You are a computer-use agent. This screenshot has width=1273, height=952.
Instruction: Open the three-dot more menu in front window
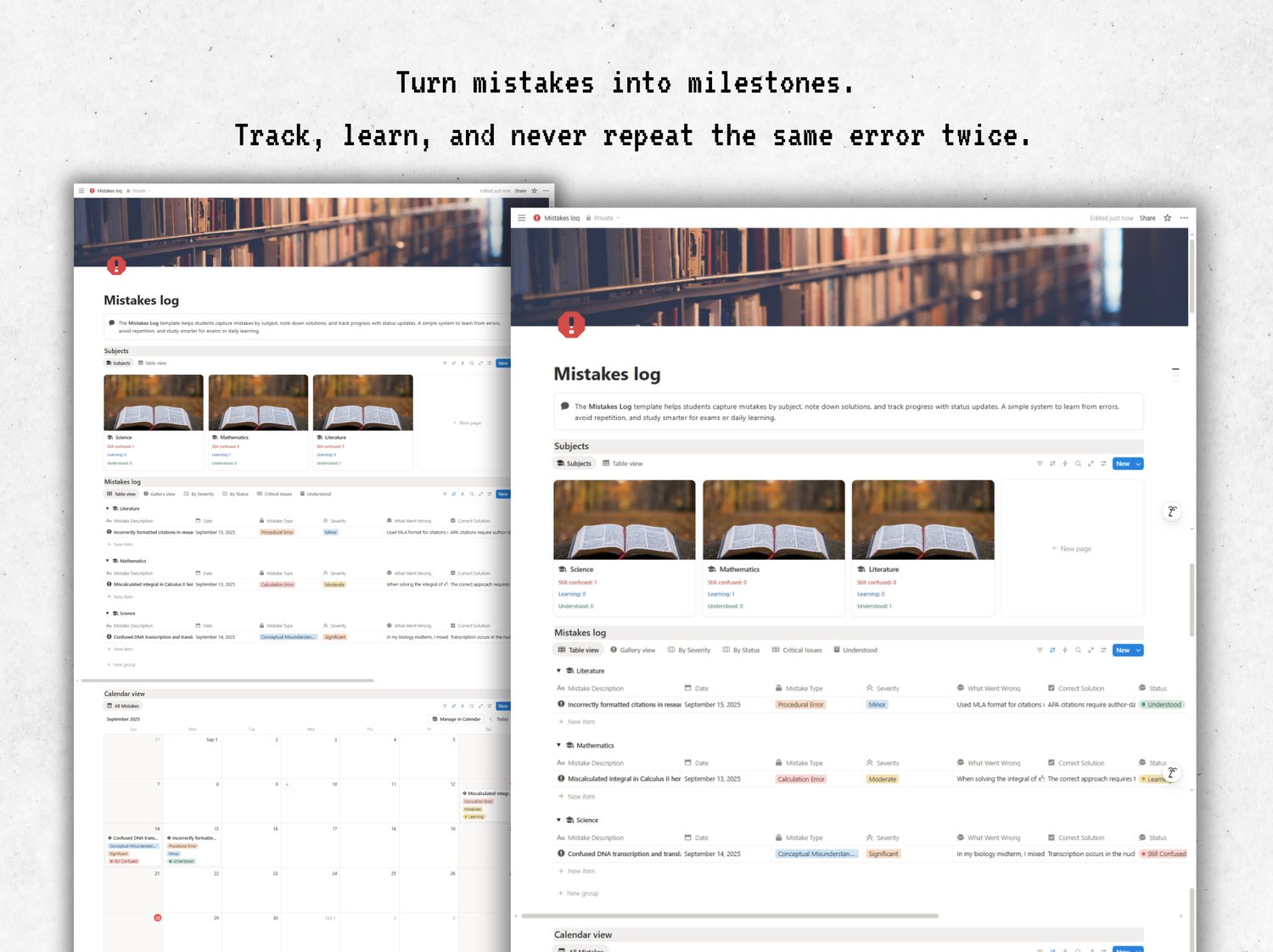tap(1184, 218)
